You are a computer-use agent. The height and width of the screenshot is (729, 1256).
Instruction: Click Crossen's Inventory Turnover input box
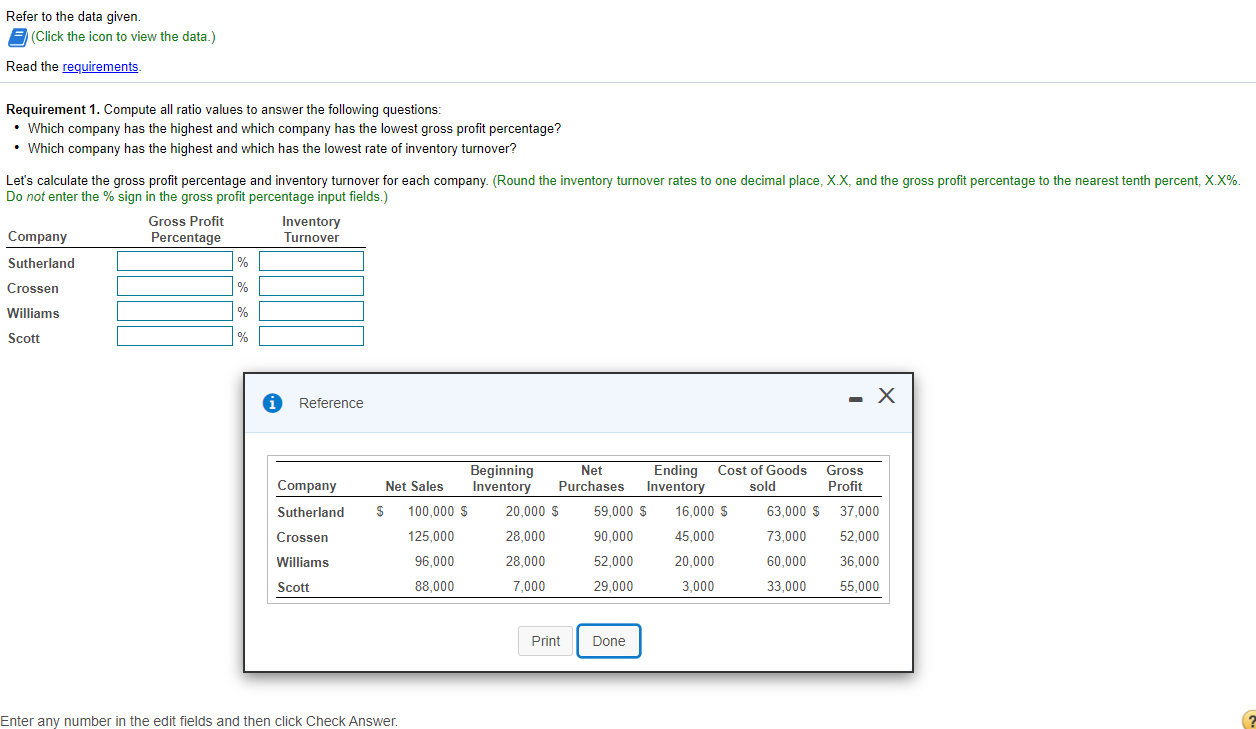[311, 285]
